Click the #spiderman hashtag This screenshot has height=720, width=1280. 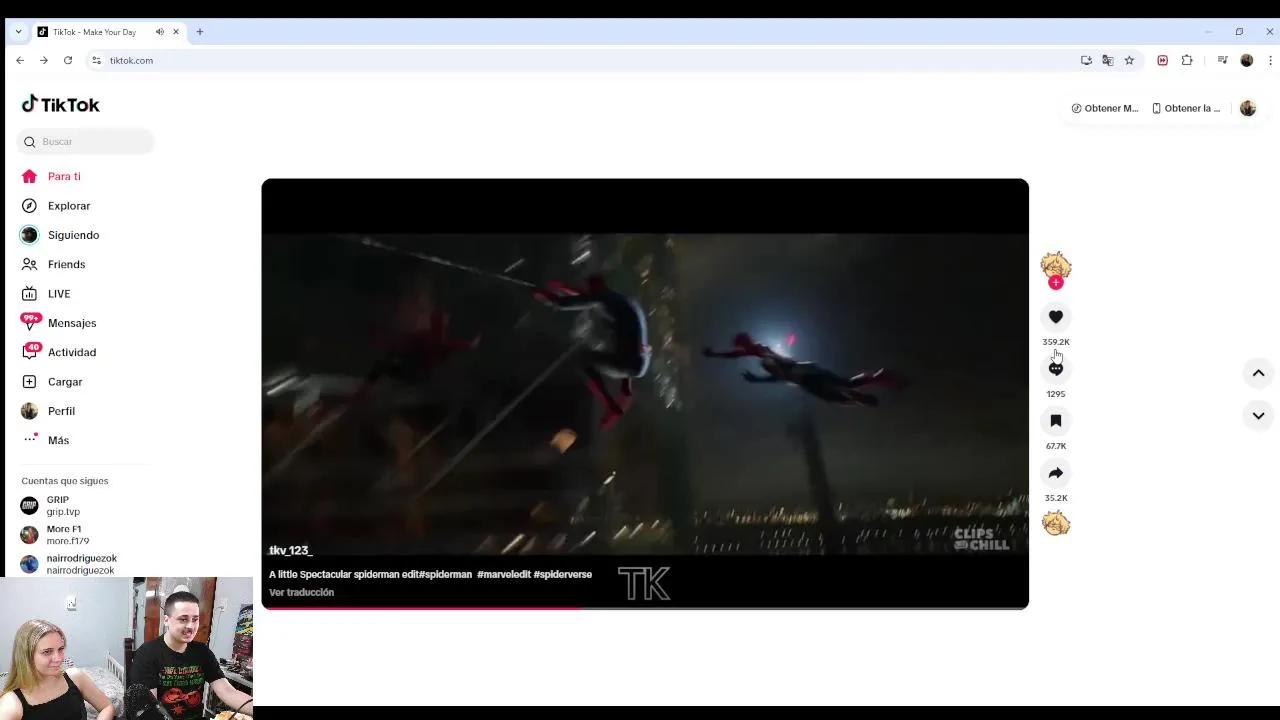tap(445, 575)
